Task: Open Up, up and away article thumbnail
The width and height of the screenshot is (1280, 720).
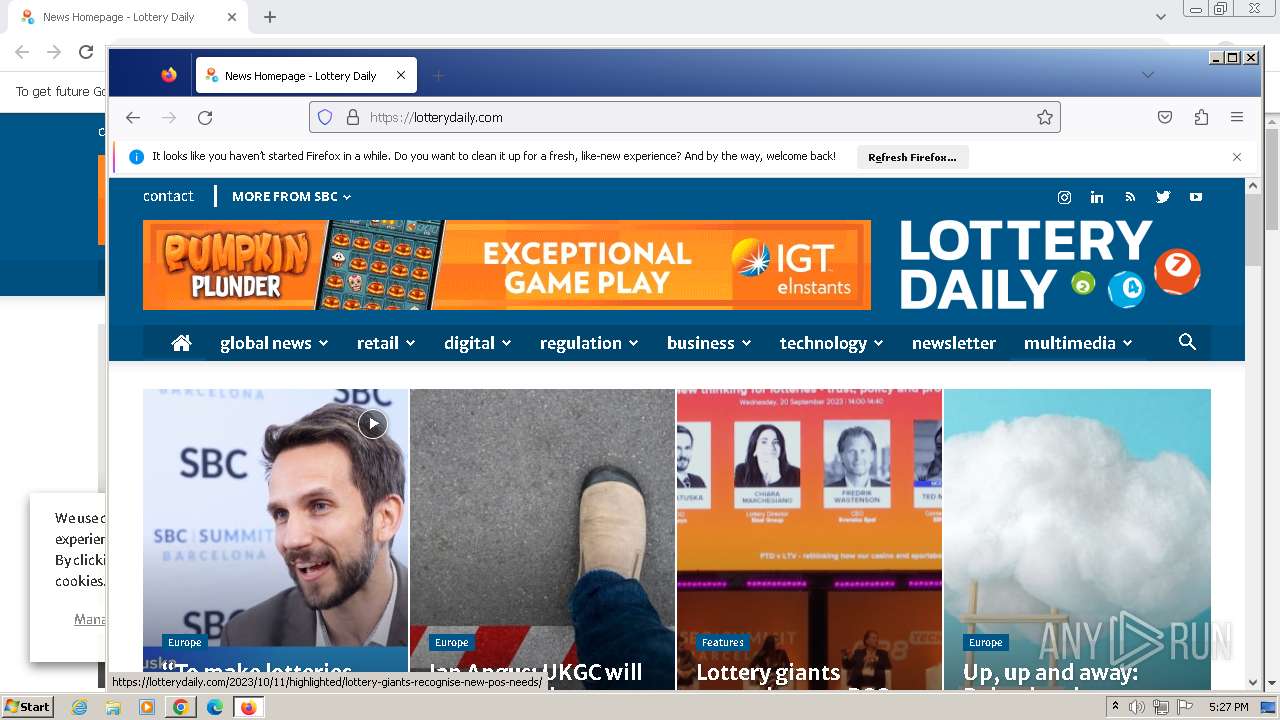Action: (x=1077, y=539)
